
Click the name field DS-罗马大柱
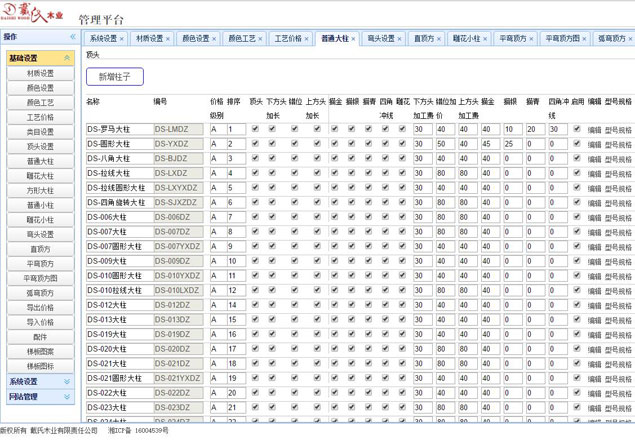tap(120, 129)
